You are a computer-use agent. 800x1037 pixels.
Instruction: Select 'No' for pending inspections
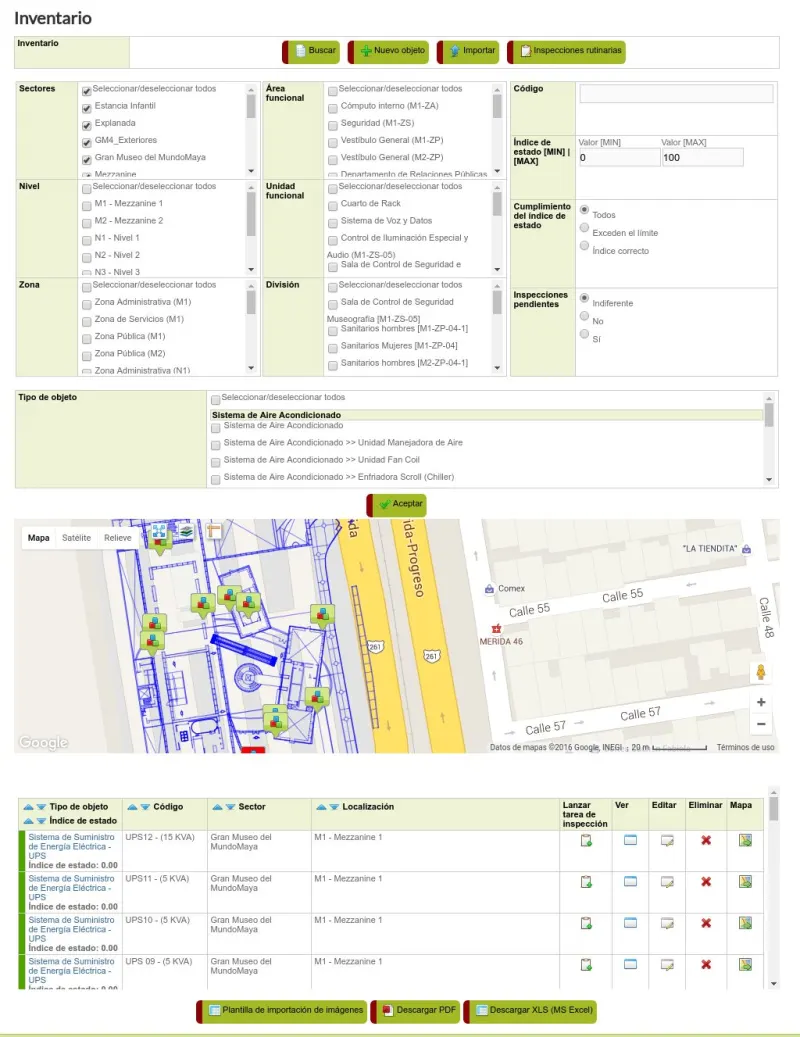click(584, 315)
